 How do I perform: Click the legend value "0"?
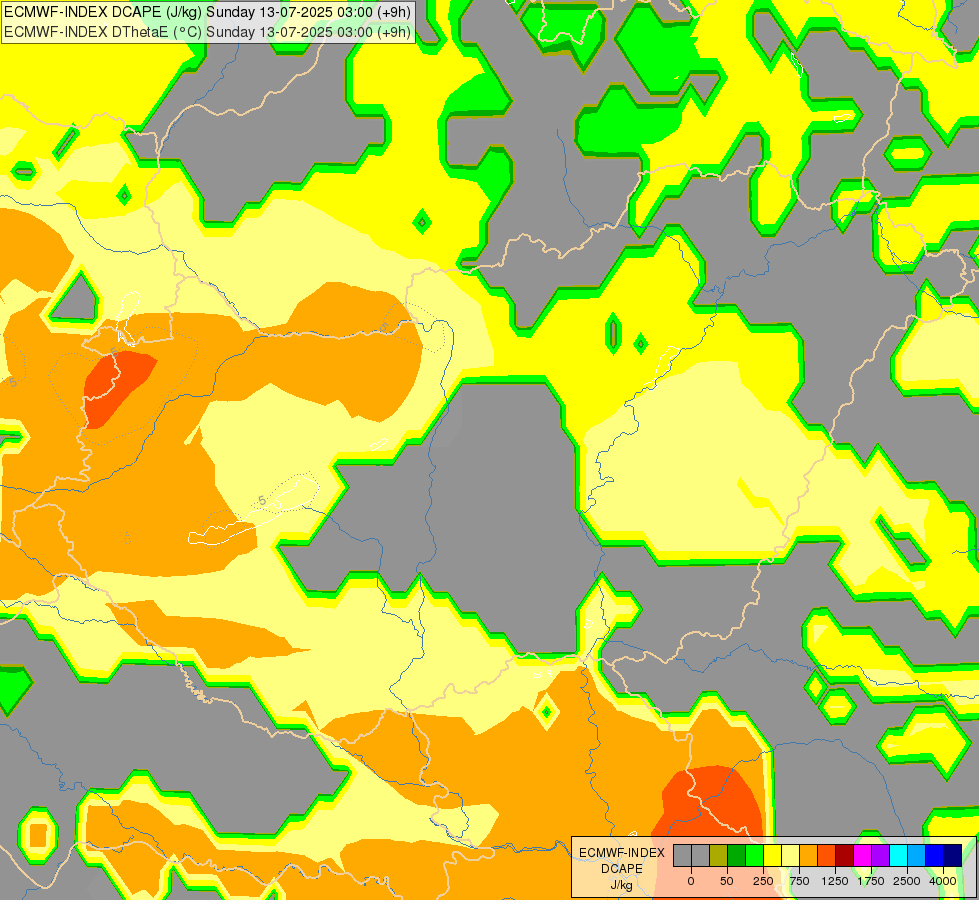click(691, 881)
